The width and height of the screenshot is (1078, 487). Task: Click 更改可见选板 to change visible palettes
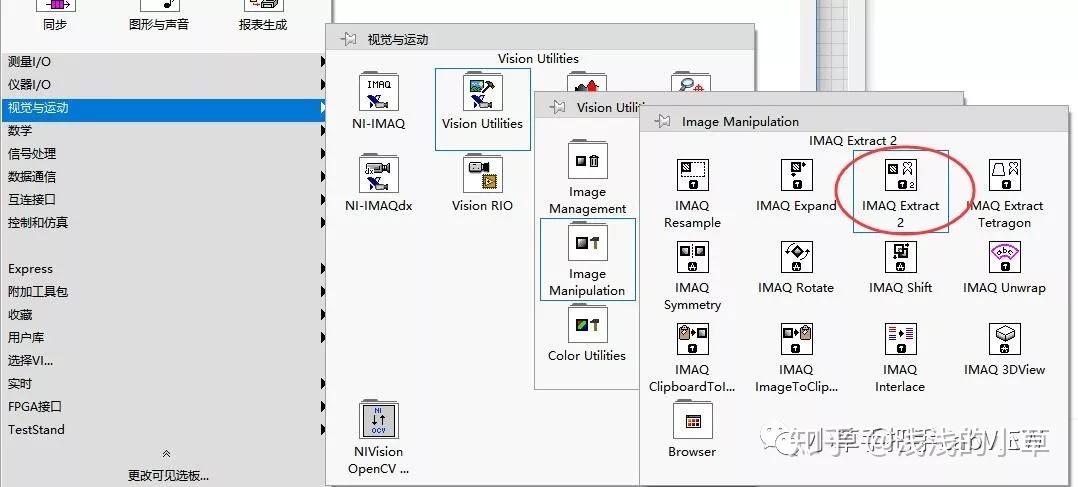[x=168, y=475]
